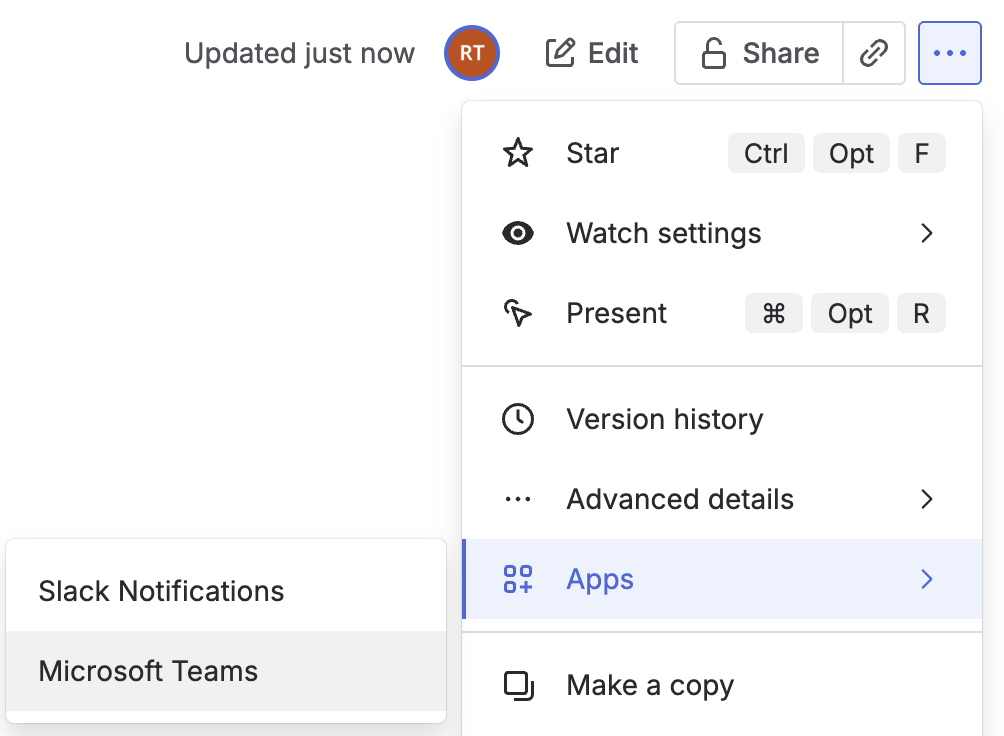
Task: Click the Version history clock icon
Action: click(517, 419)
